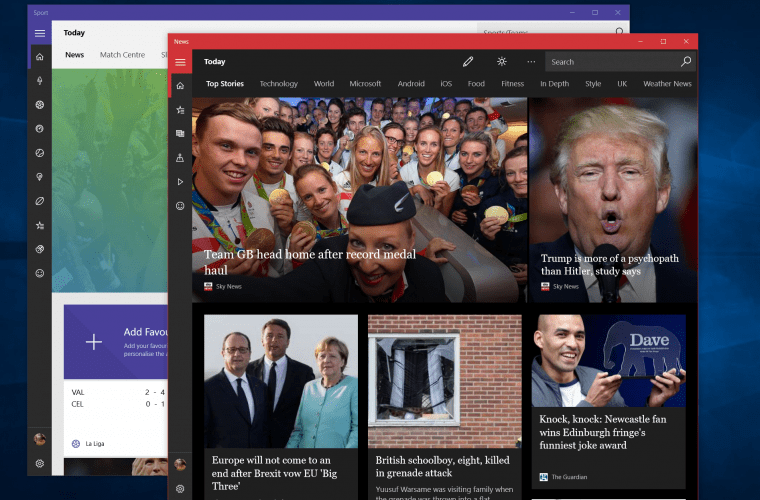Open the UK tab

click(x=622, y=83)
